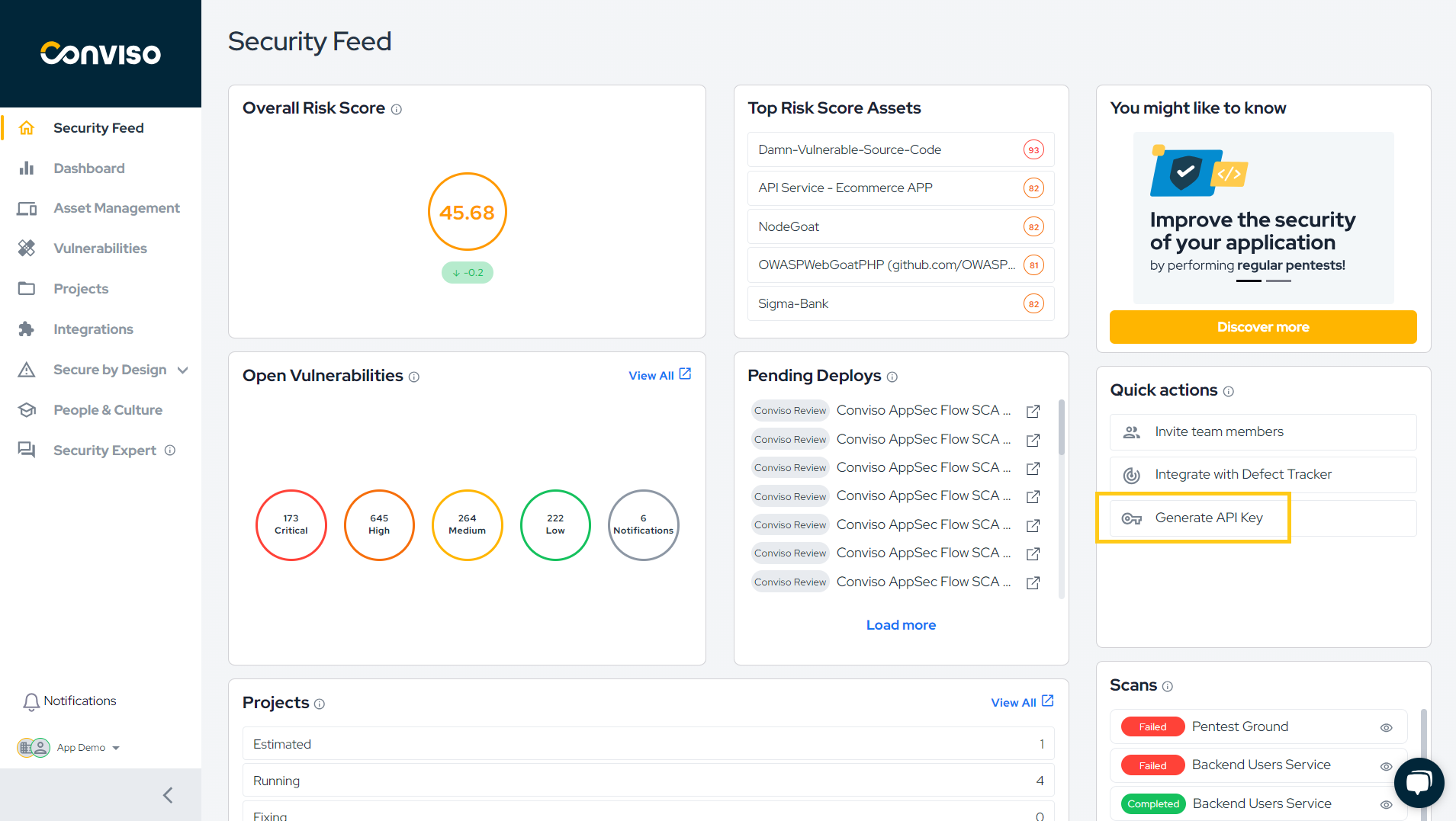Click the Discover more button
This screenshot has width=1456, height=821.
pos(1263,327)
